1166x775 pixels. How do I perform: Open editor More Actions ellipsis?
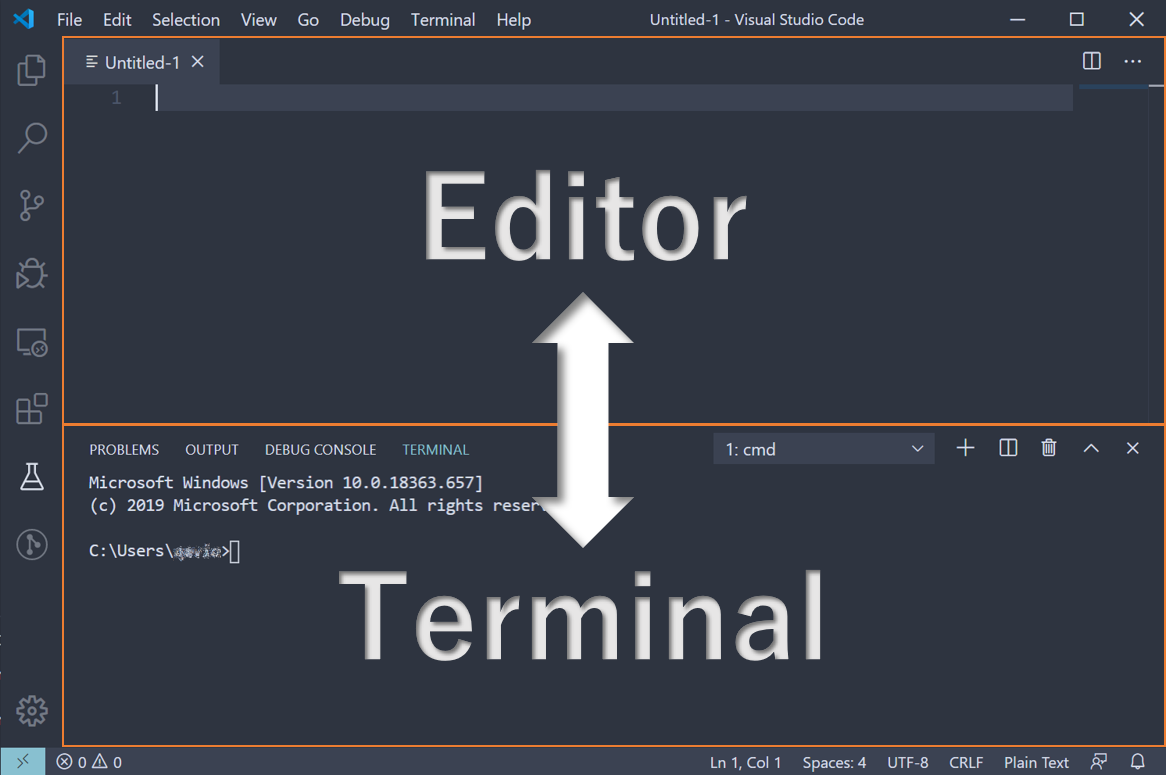click(x=1133, y=61)
